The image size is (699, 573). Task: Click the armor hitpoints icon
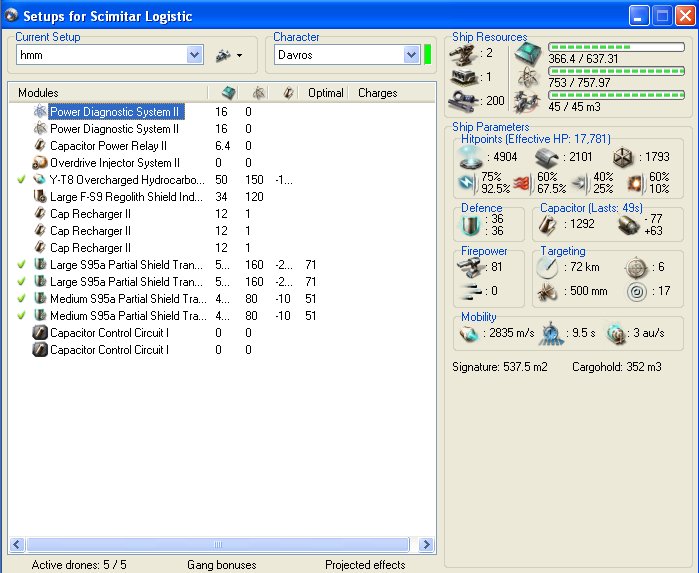pos(545,157)
